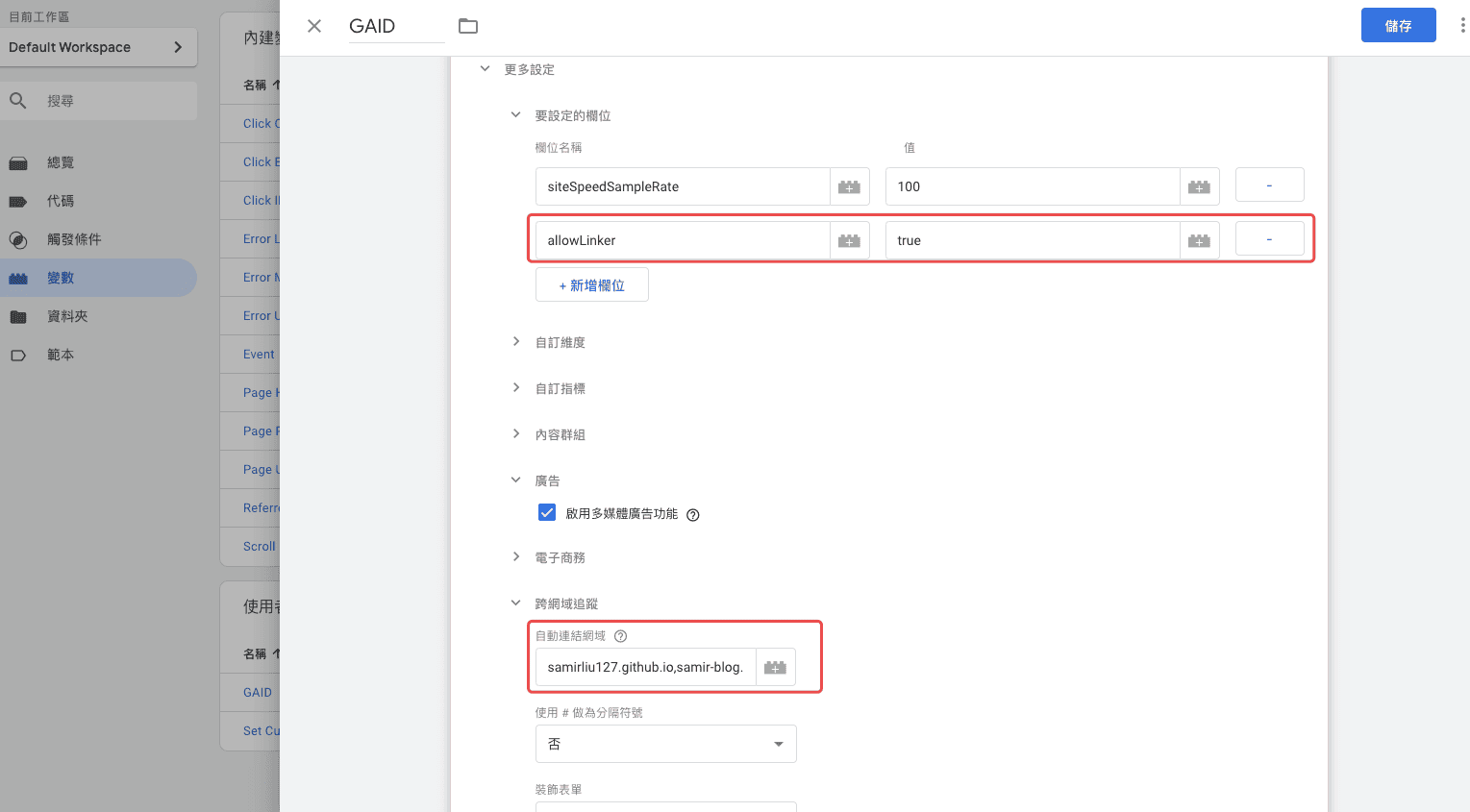Click the 自動連結網域 domain input field
Screen dimensions: 1470x812
645,667
